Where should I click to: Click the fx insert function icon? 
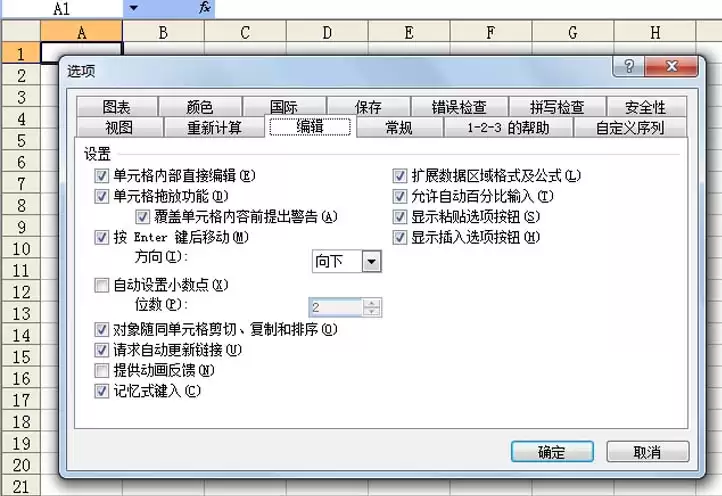coord(205,8)
